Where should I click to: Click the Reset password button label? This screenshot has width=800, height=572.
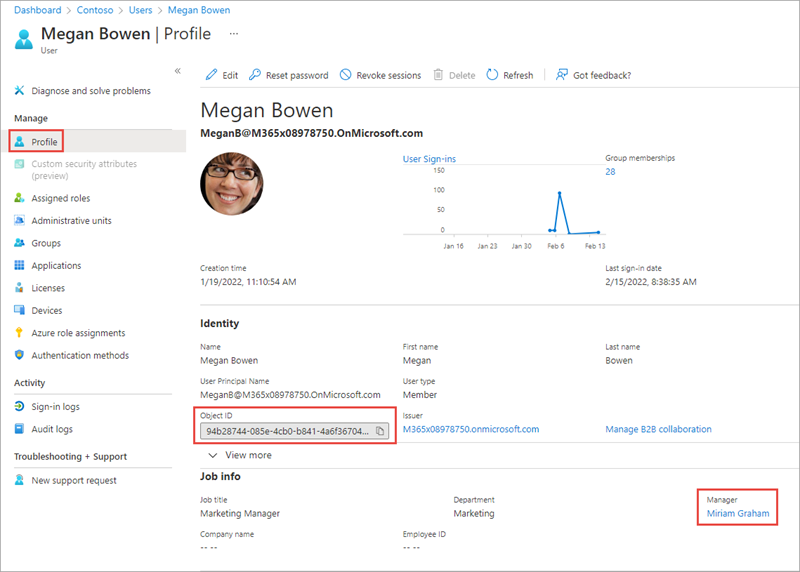(x=297, y=76)
